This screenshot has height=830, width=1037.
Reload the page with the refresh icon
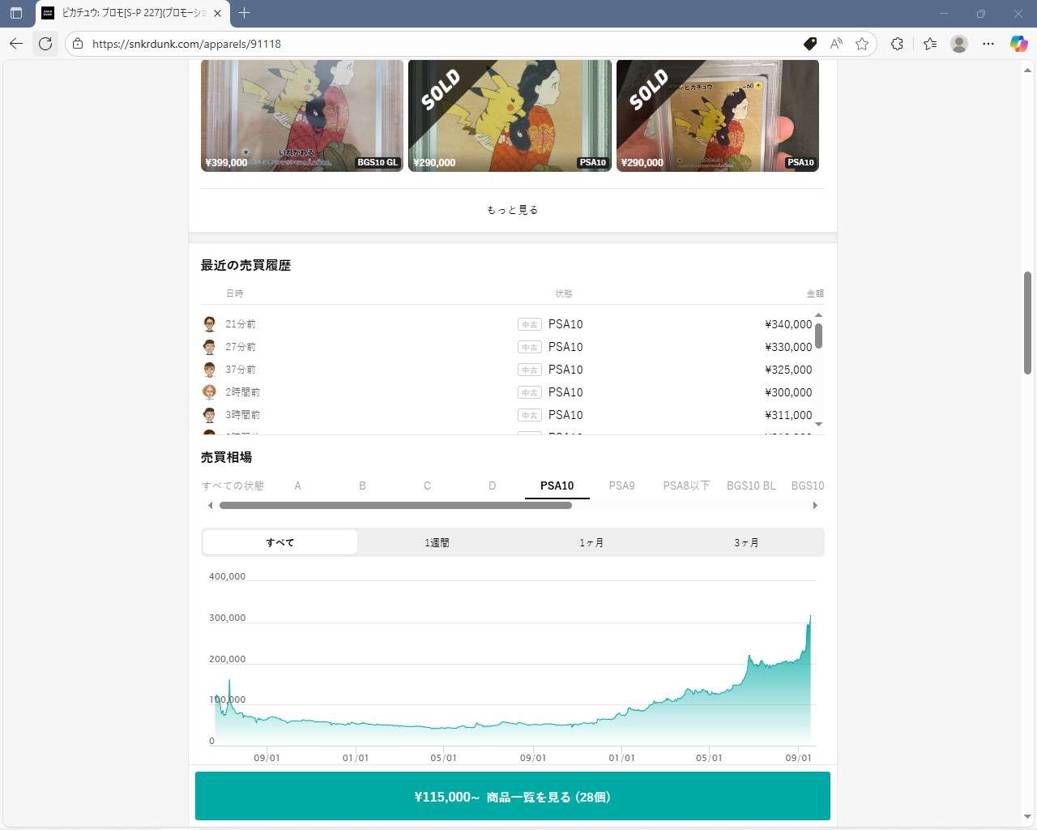[45, 44]
